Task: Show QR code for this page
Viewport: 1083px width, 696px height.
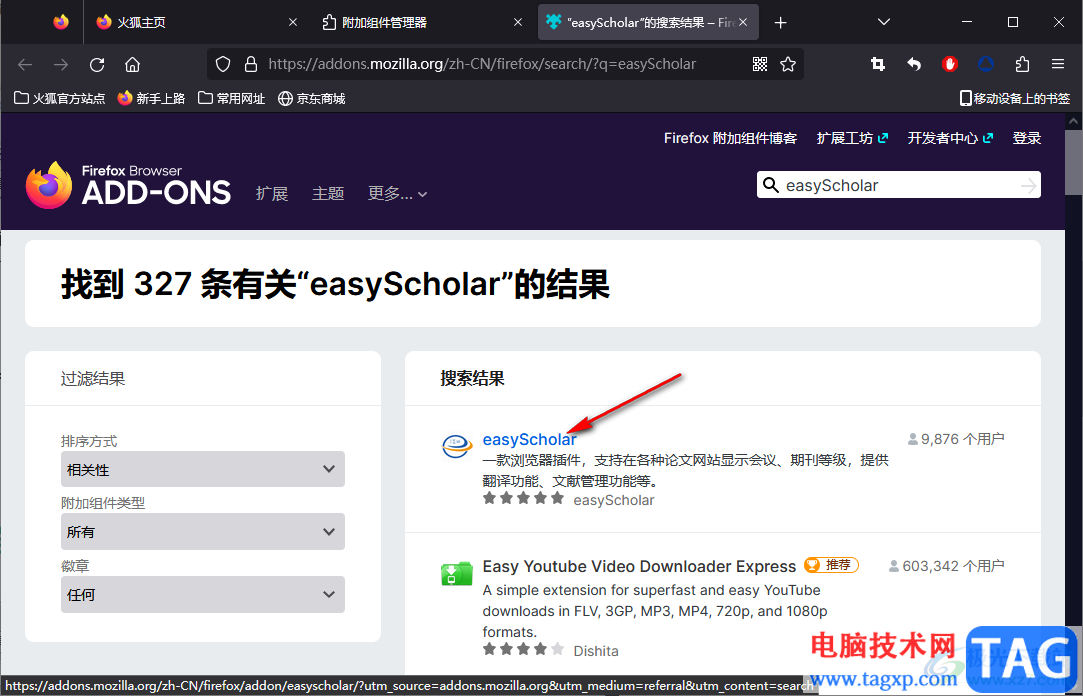Action: 760,64
